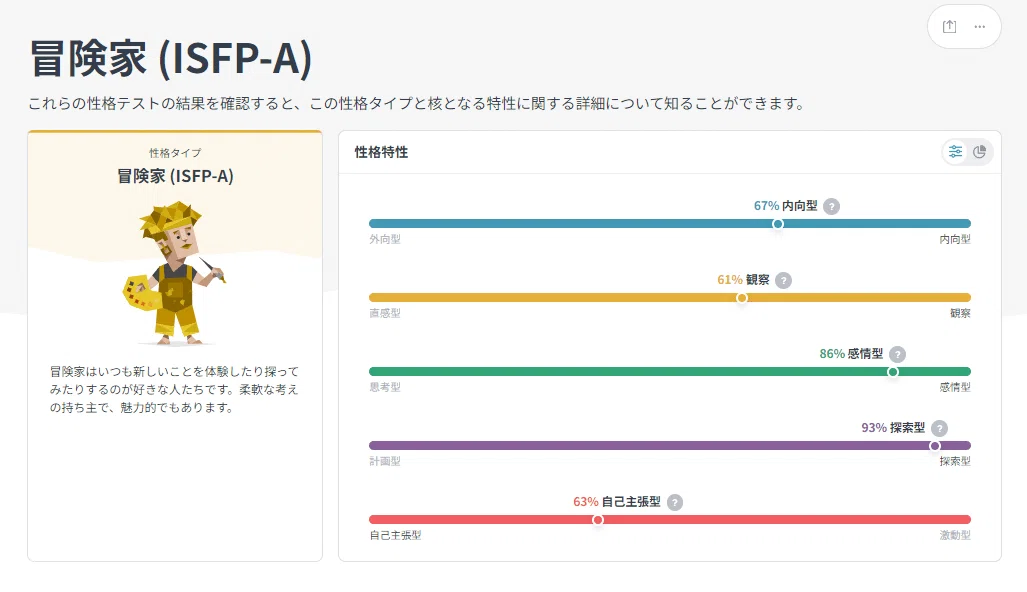Click the yellow 観察 slider handle
This screenshot has height=592, width=1027.
pos(741,298)
